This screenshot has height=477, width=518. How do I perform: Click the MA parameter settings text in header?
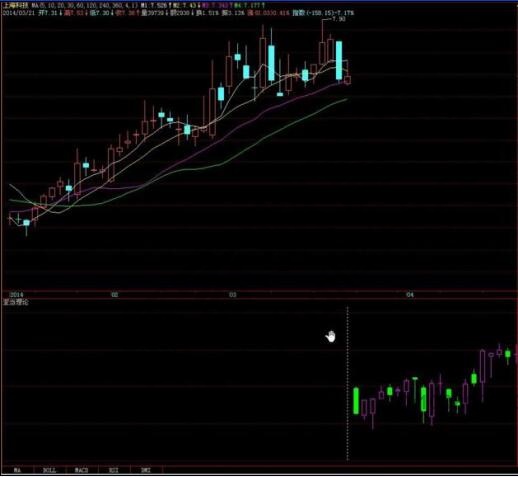(x=85, y=5)
